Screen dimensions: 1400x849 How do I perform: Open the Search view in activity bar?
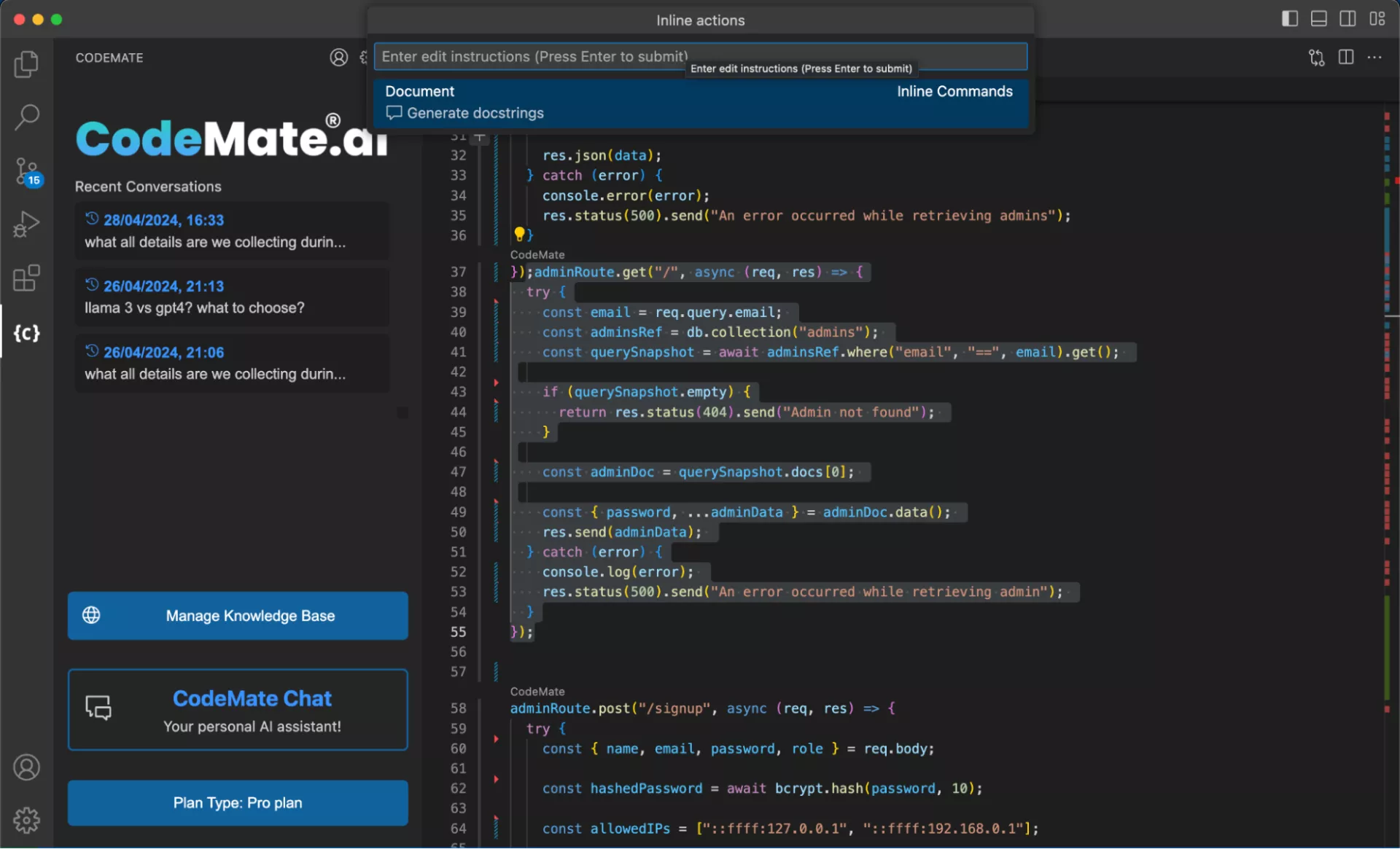coord(26,117)
